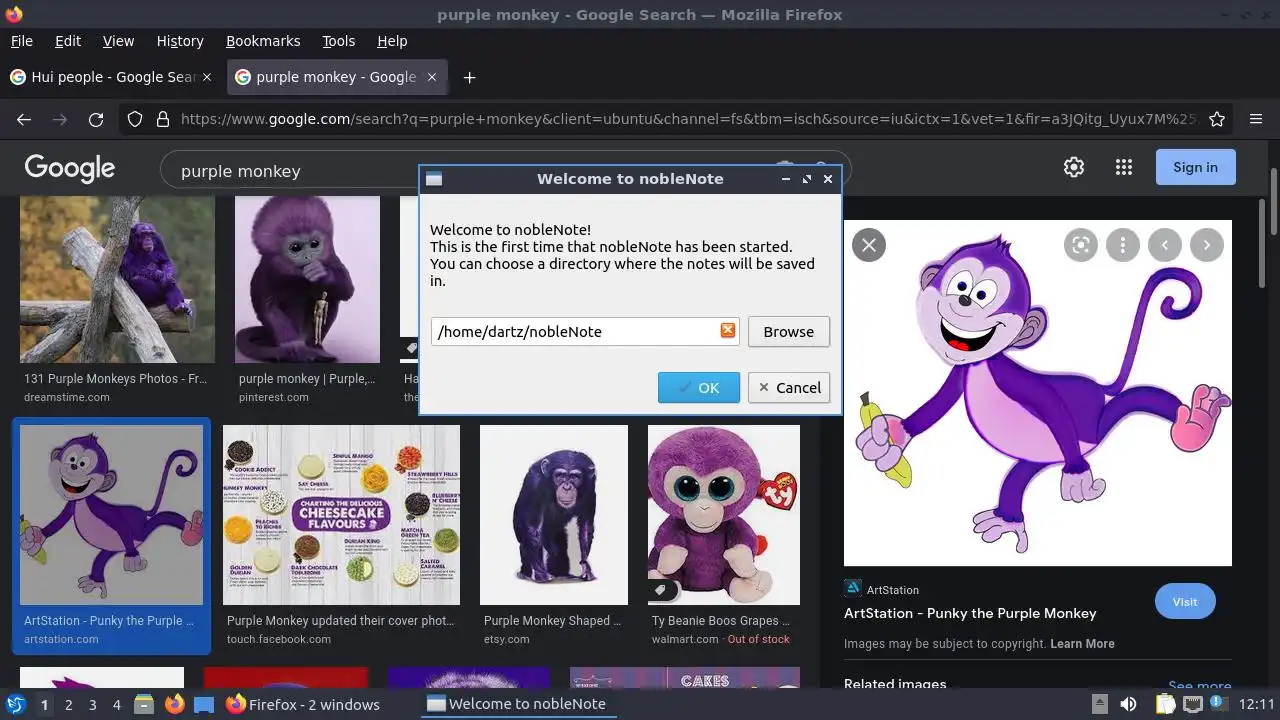Open the Tools menu in Firefox
The width and height of the screenshot is (1280, 720).
coord(339,41)
